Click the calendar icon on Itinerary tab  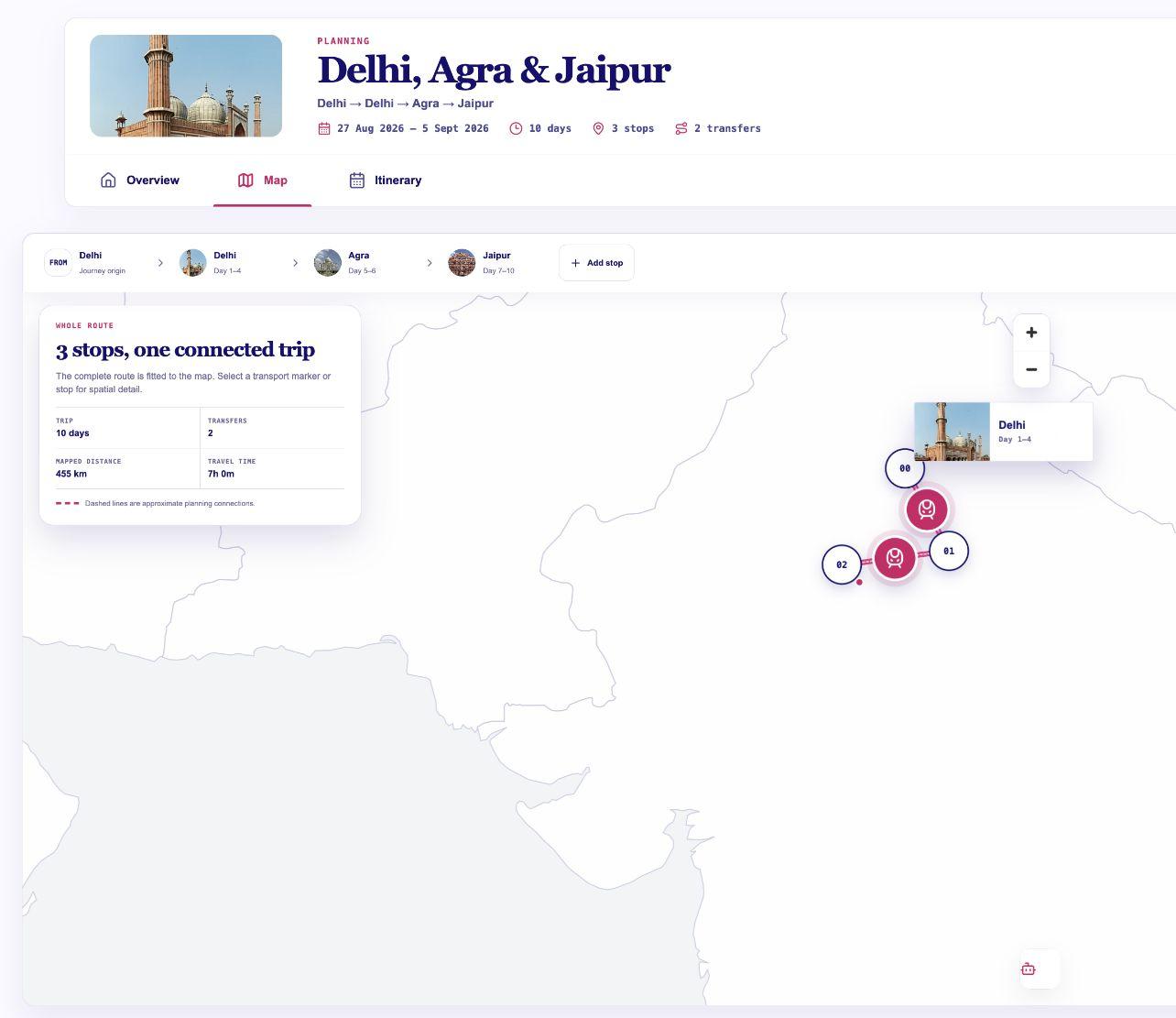357,181
